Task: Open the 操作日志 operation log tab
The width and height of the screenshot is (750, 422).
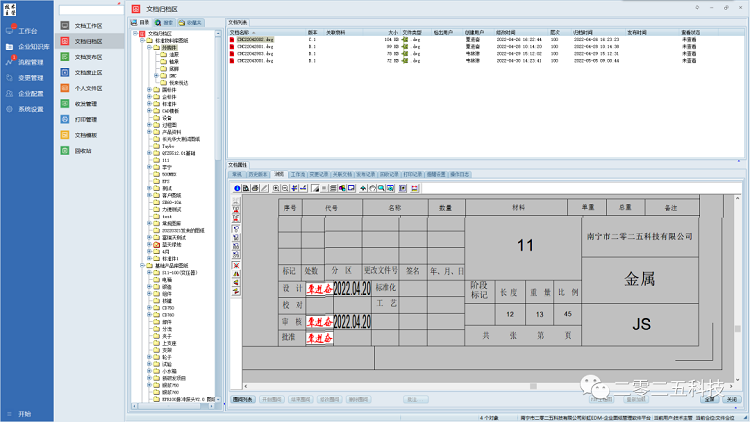Action: [460, 175]
